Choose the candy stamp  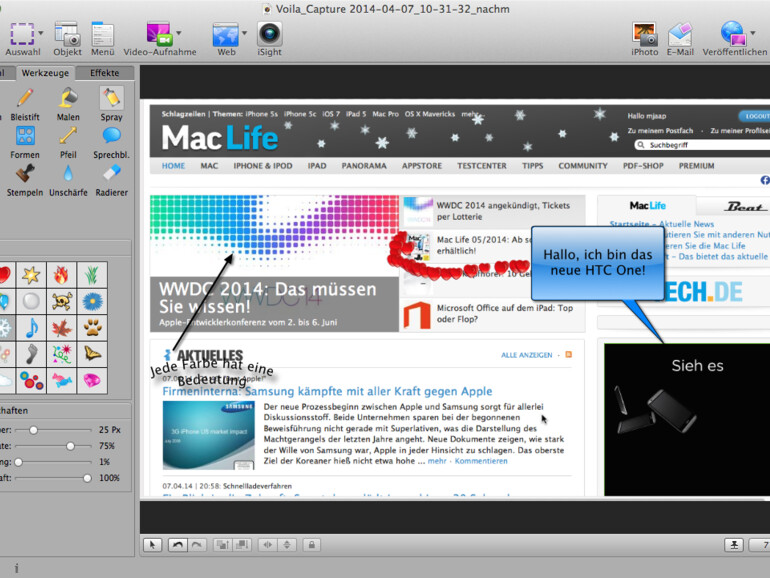61,381
